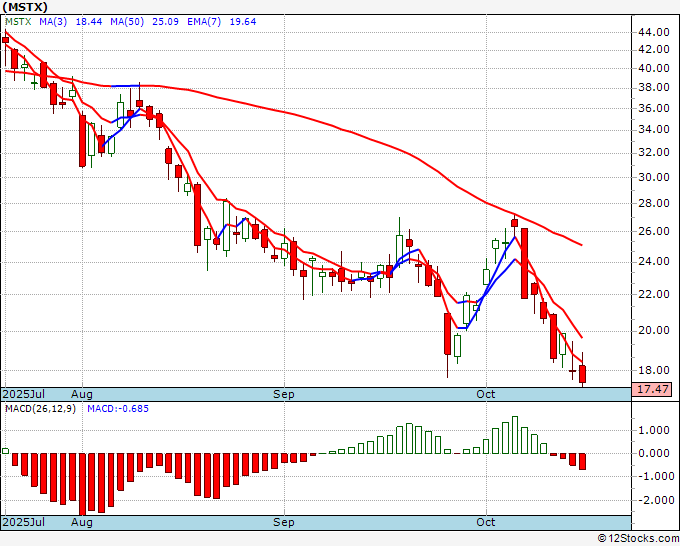The image size is (680, 546).
Task: Click the current price tag 17.47
Action: point(652,389)
